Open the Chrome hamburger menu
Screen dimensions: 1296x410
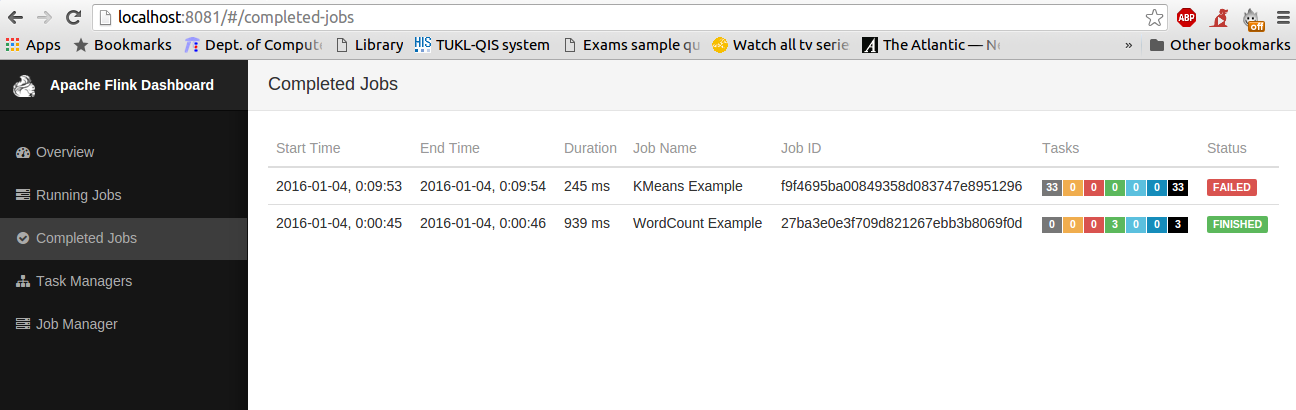[1282, 17]
